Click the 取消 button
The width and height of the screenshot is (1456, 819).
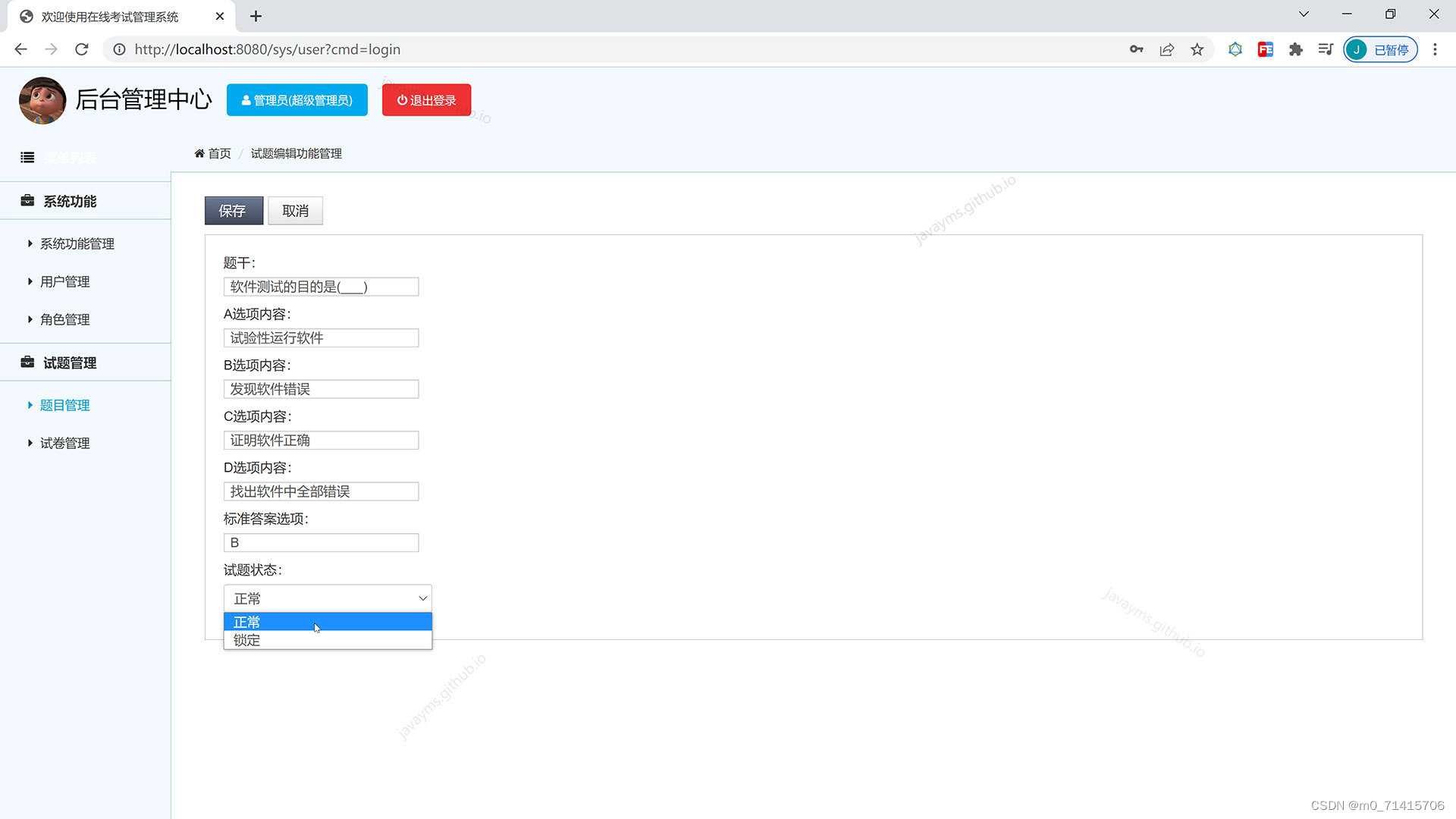295,210
